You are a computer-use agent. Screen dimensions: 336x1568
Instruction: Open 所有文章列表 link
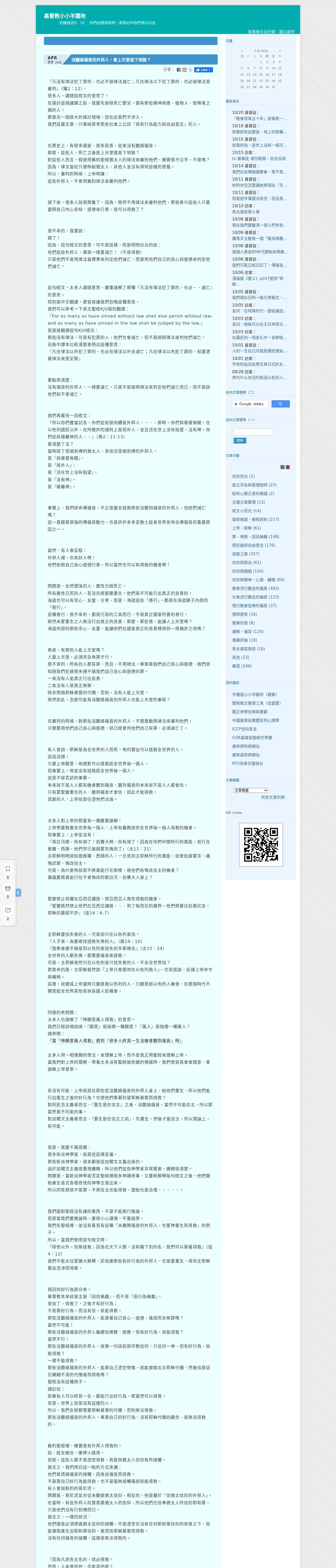click(273, 797)
